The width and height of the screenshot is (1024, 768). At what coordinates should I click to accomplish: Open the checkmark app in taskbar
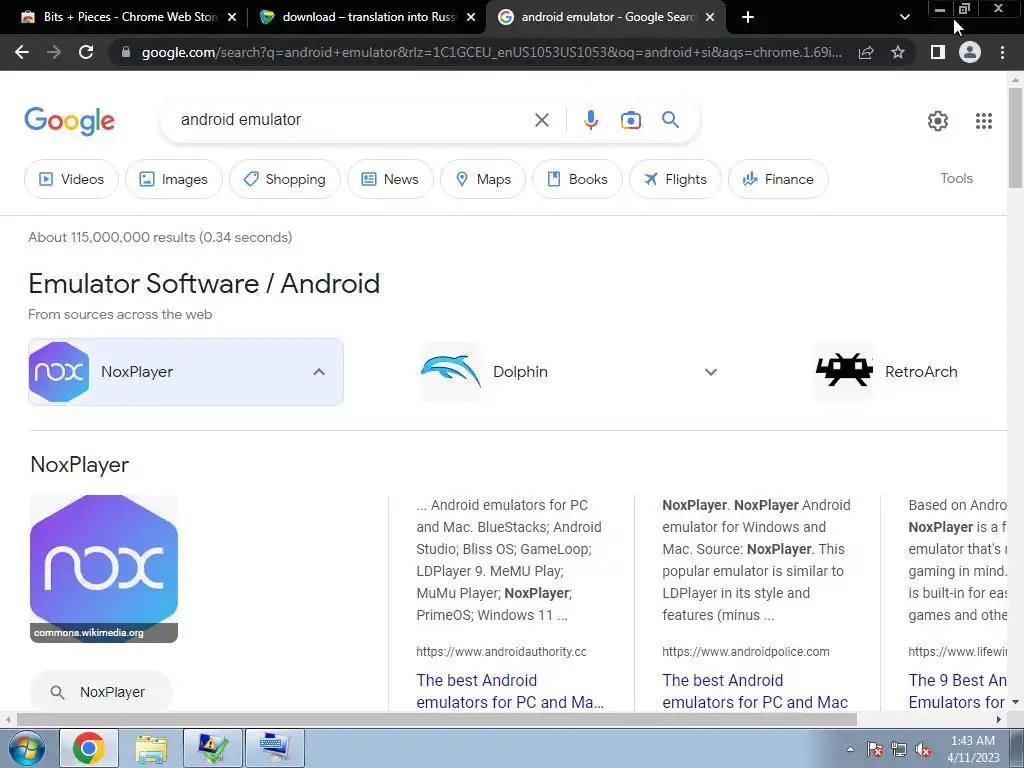coord(213,748)
